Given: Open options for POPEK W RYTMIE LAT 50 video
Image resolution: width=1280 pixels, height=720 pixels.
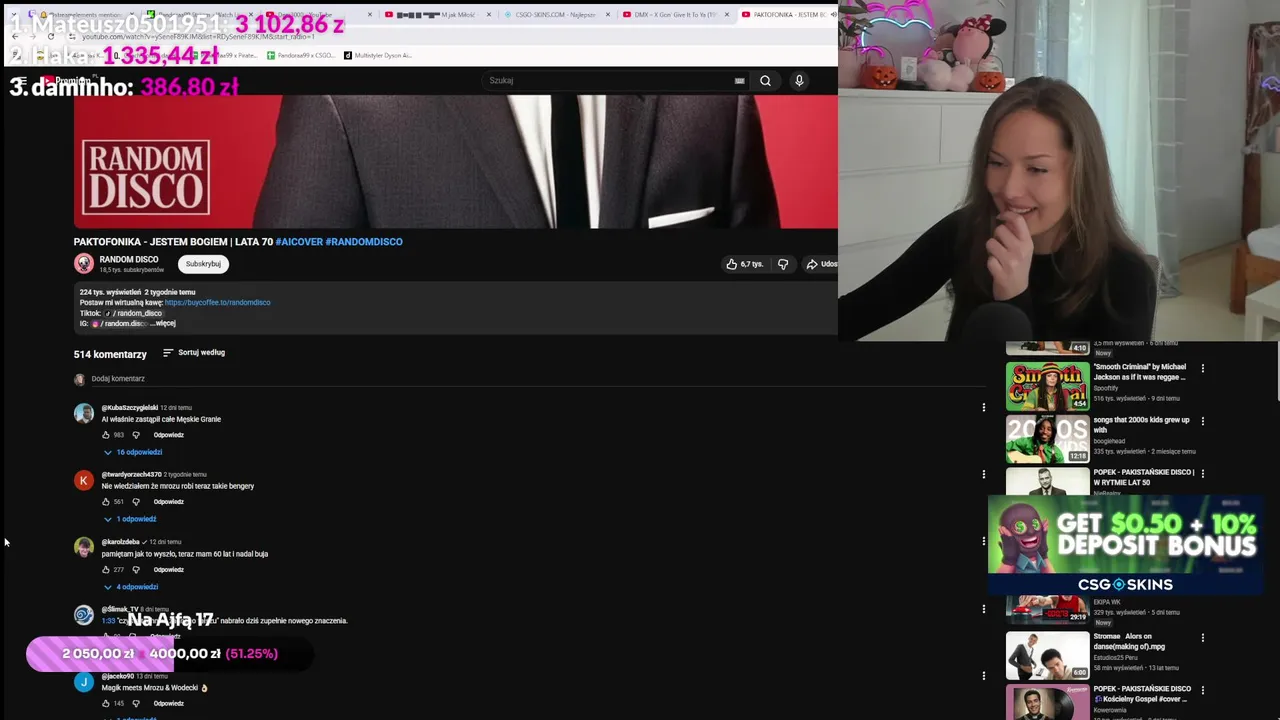Looking at the screenshot, I should [1202, 473].
